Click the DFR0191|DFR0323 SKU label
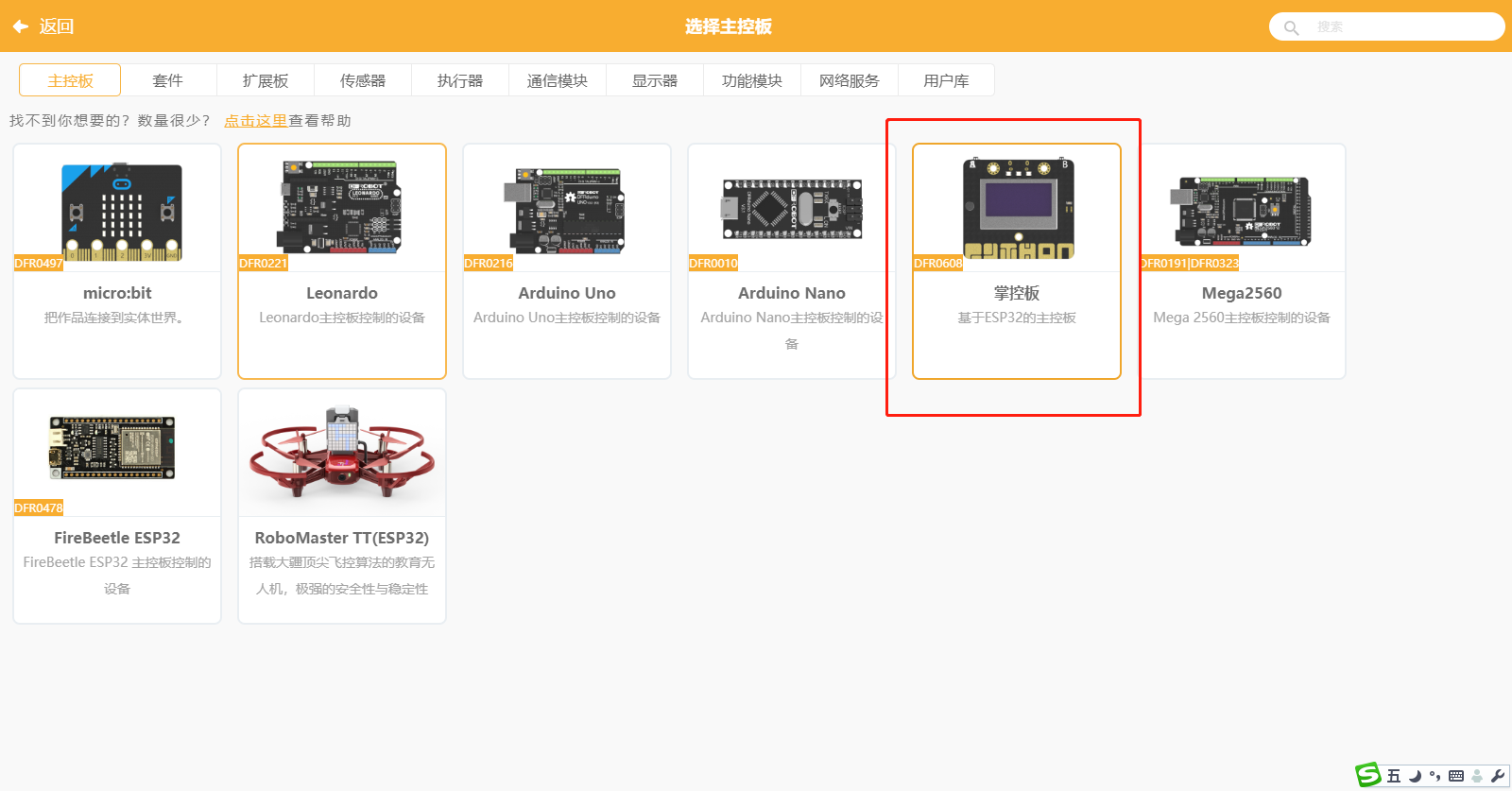This screenshot has height=791, width=1512. coord(1189,264)
